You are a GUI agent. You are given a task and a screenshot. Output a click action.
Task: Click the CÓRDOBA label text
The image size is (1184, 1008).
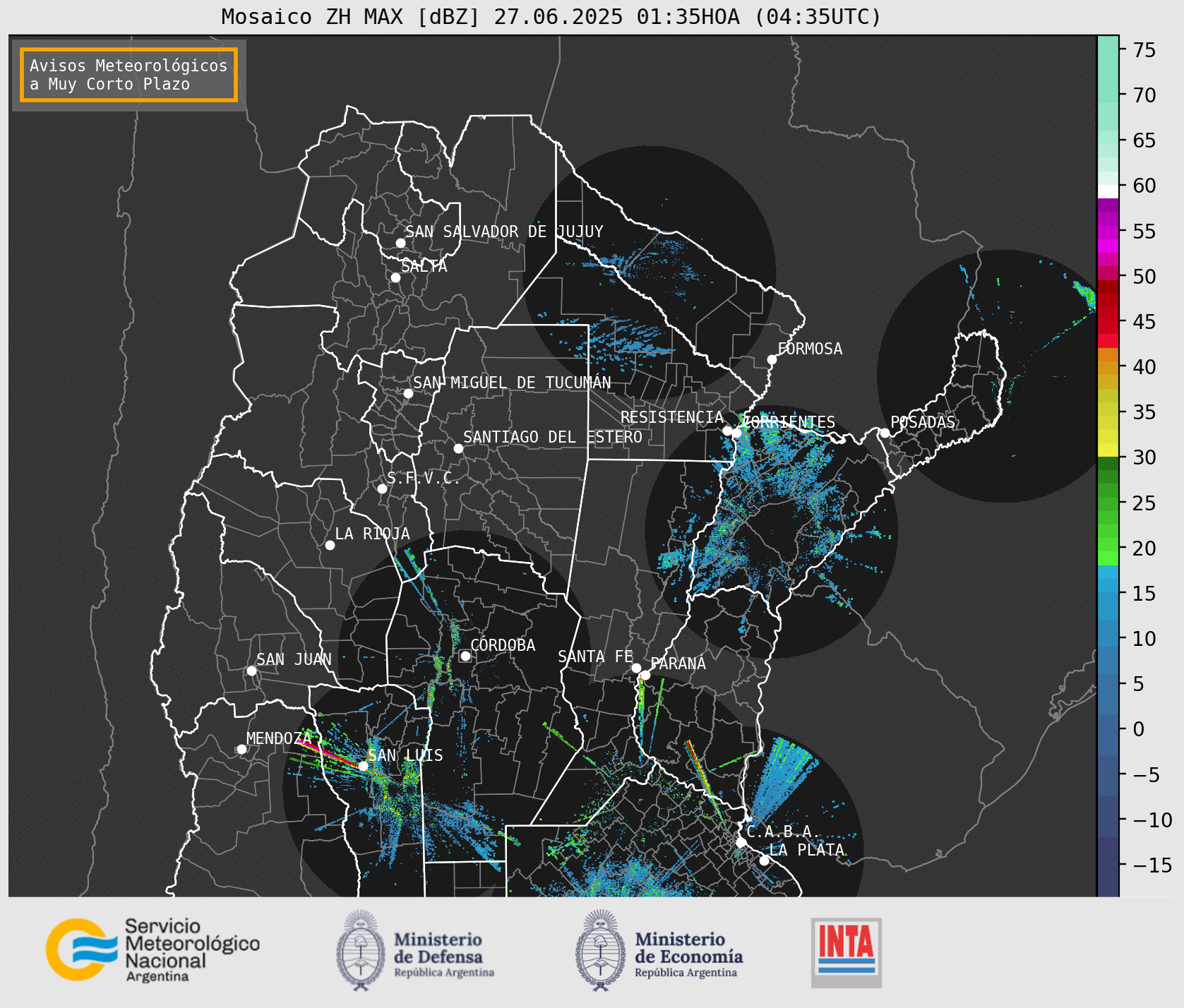(503, 644)
